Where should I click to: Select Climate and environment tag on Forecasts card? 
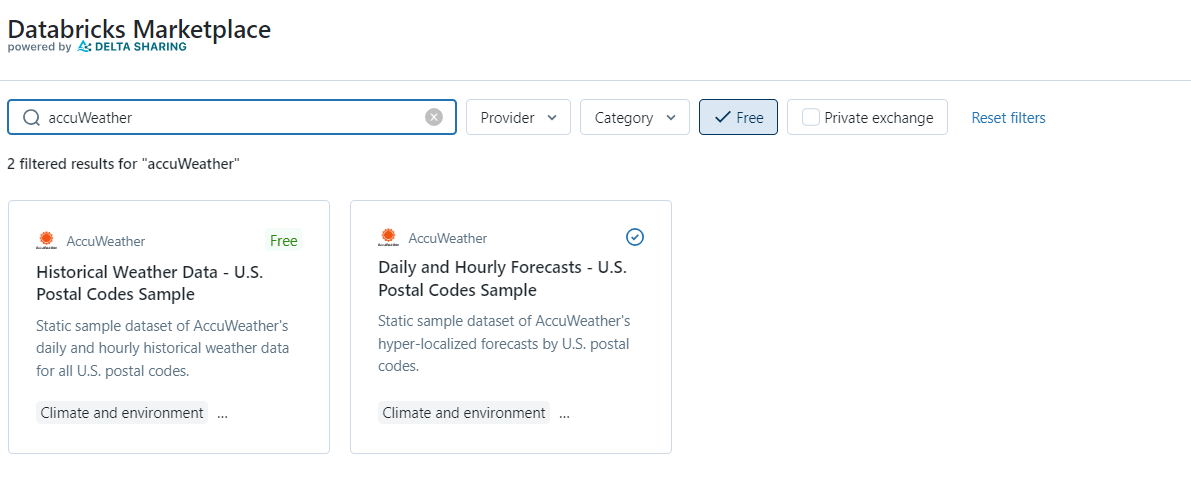tap(464, 413)
